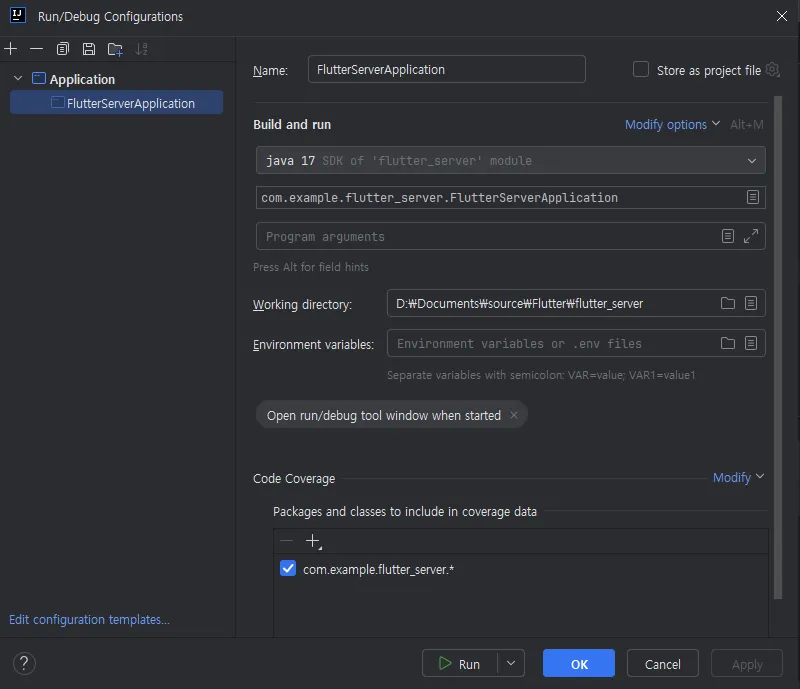Expand the Program arguments field
This screenshot has width=800, height=689.
pyautogui.click(x=751, y=236)
